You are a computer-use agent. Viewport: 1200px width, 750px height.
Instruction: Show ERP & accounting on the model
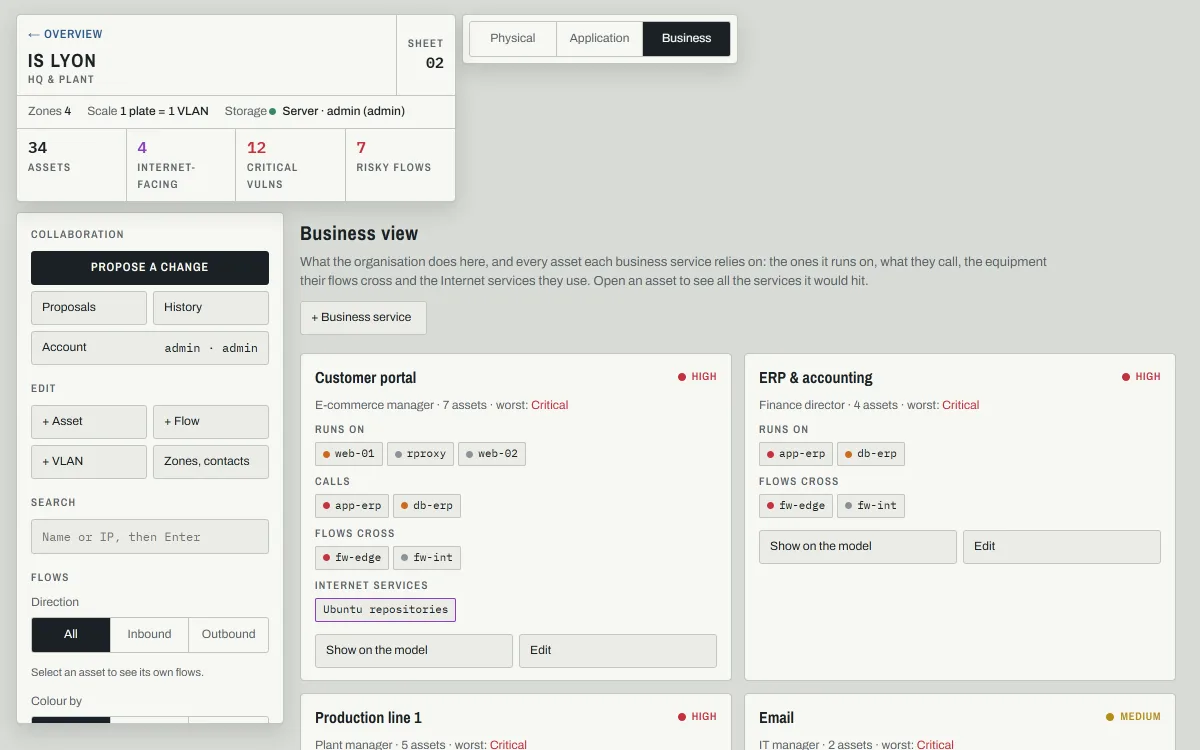pyautogui.click(x=858, y=547)
